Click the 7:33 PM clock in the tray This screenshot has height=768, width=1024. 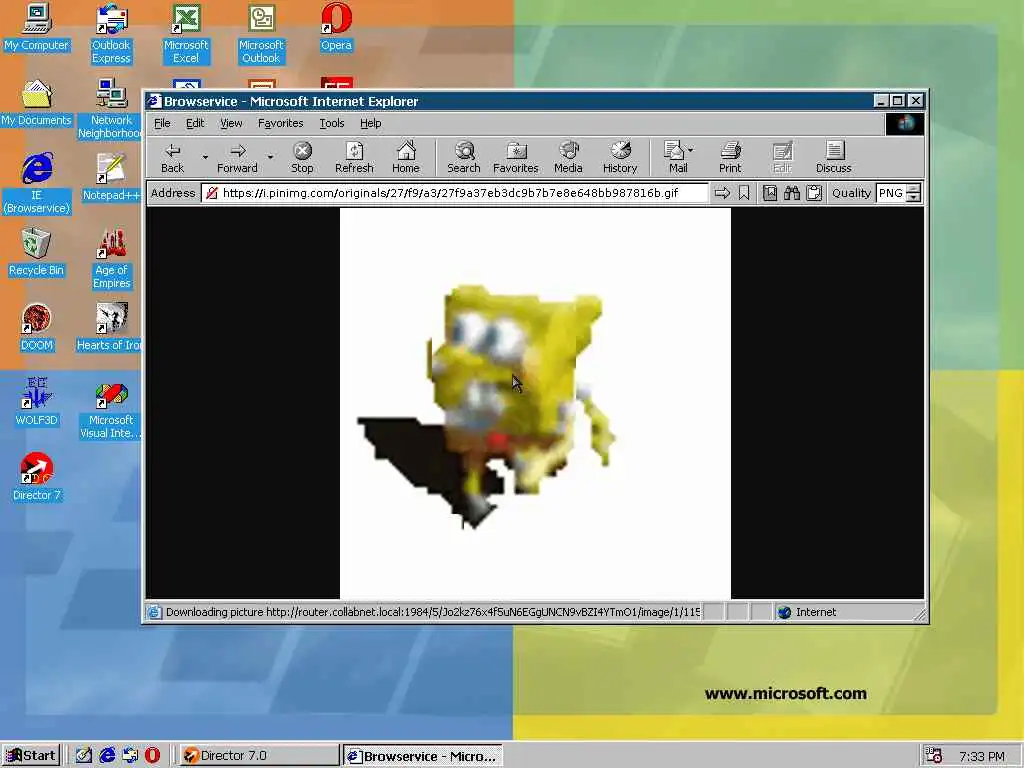[981, 756]
